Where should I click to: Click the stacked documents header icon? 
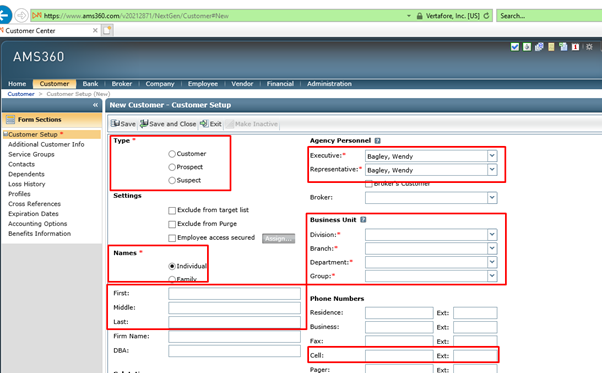[539, 47]
